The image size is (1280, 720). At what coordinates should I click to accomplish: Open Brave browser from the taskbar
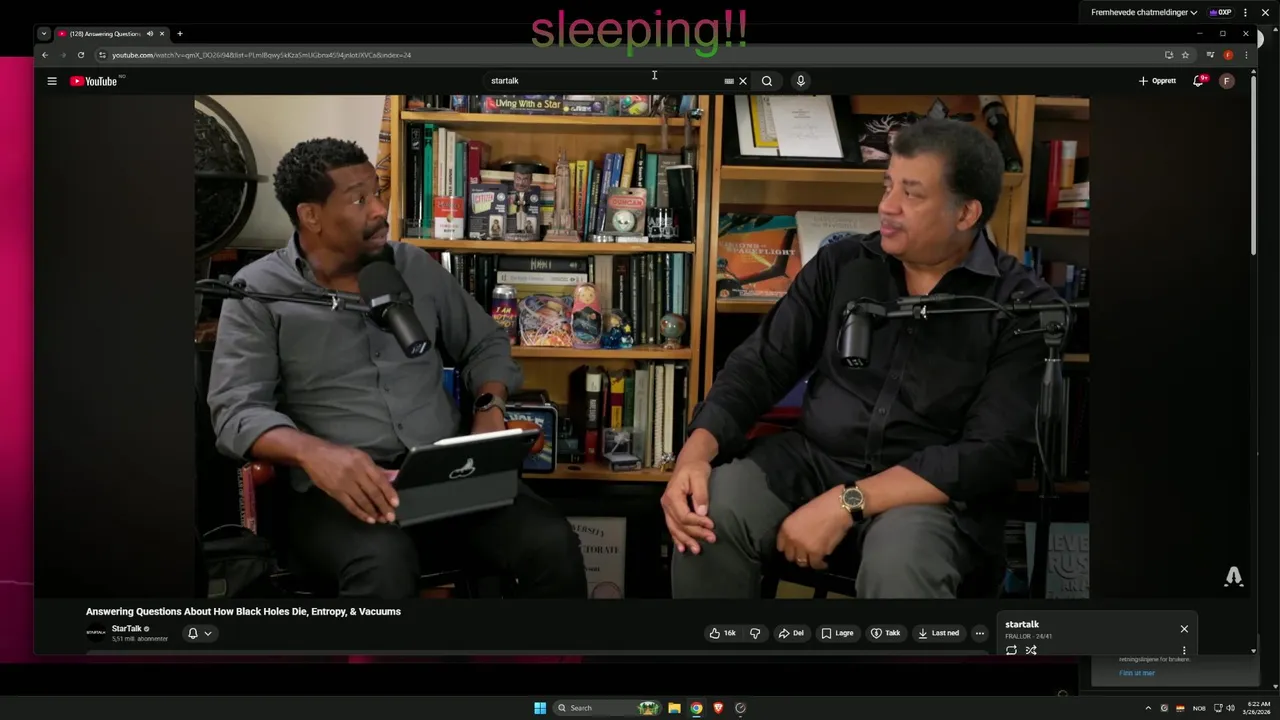coord(718,708)
